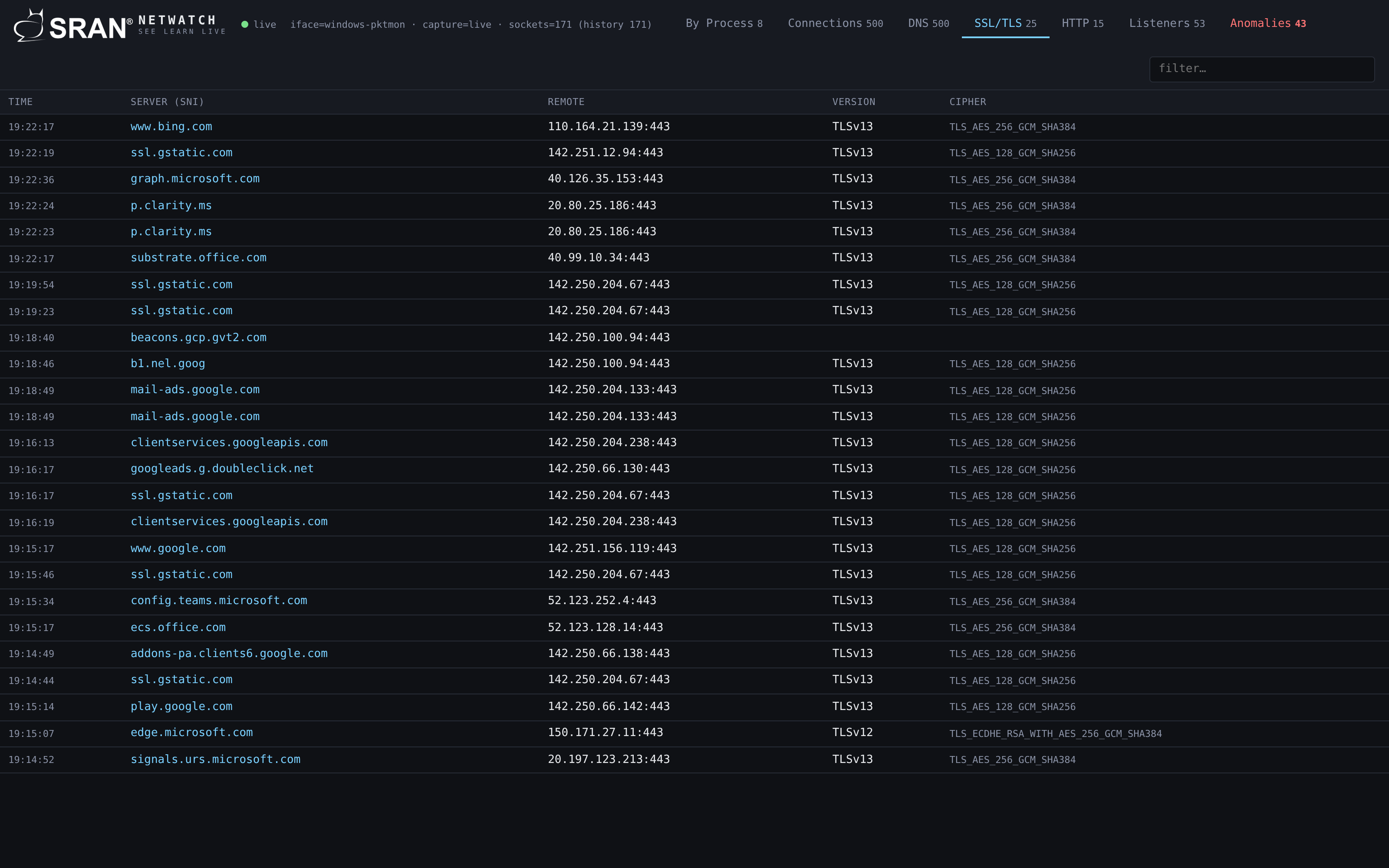This screenshot has width=1389, height=868.
Task: Click the 19:15:46 timestamp
Action: tap(31, 575)
